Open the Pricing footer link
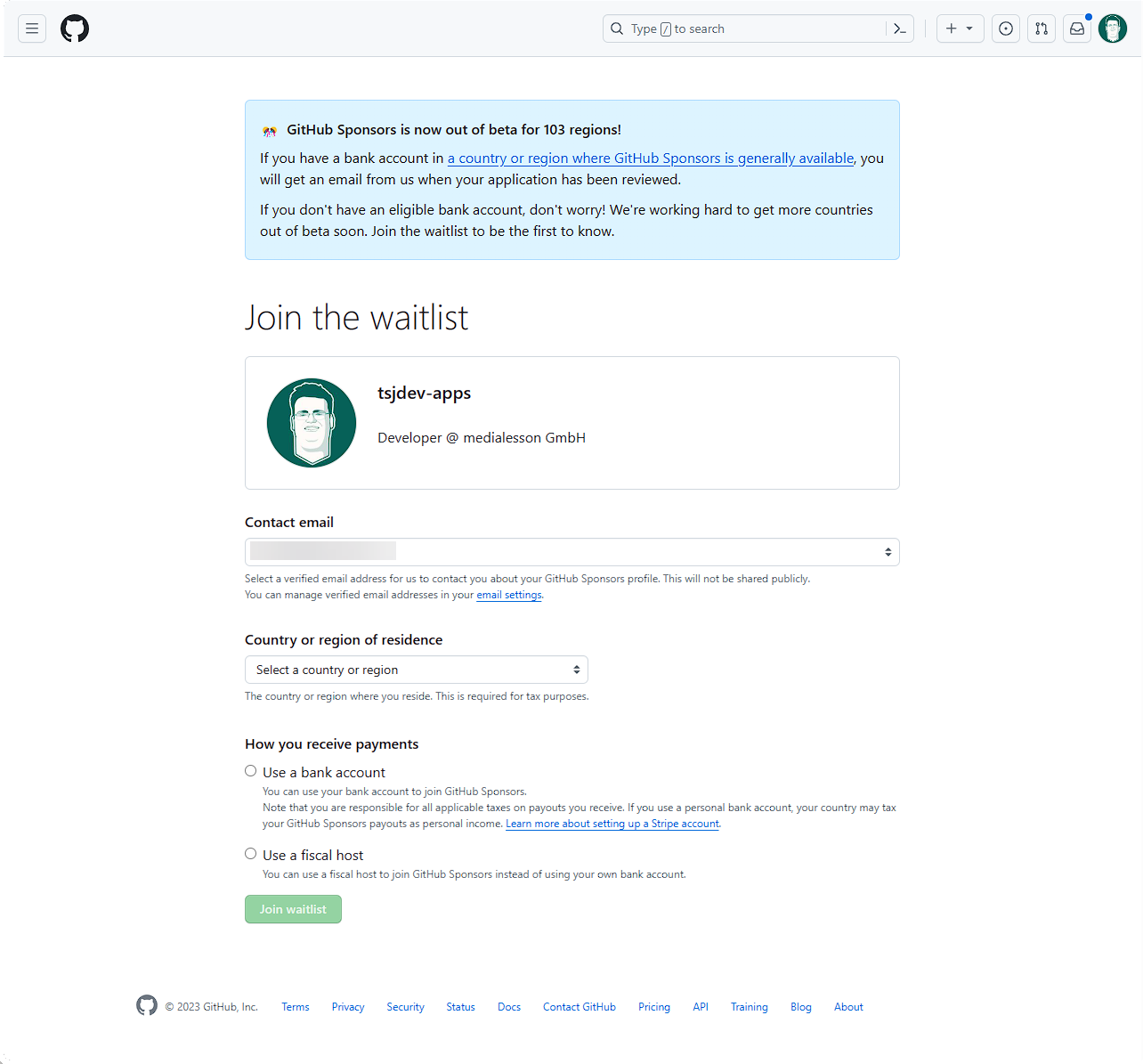 (654, 1007)
